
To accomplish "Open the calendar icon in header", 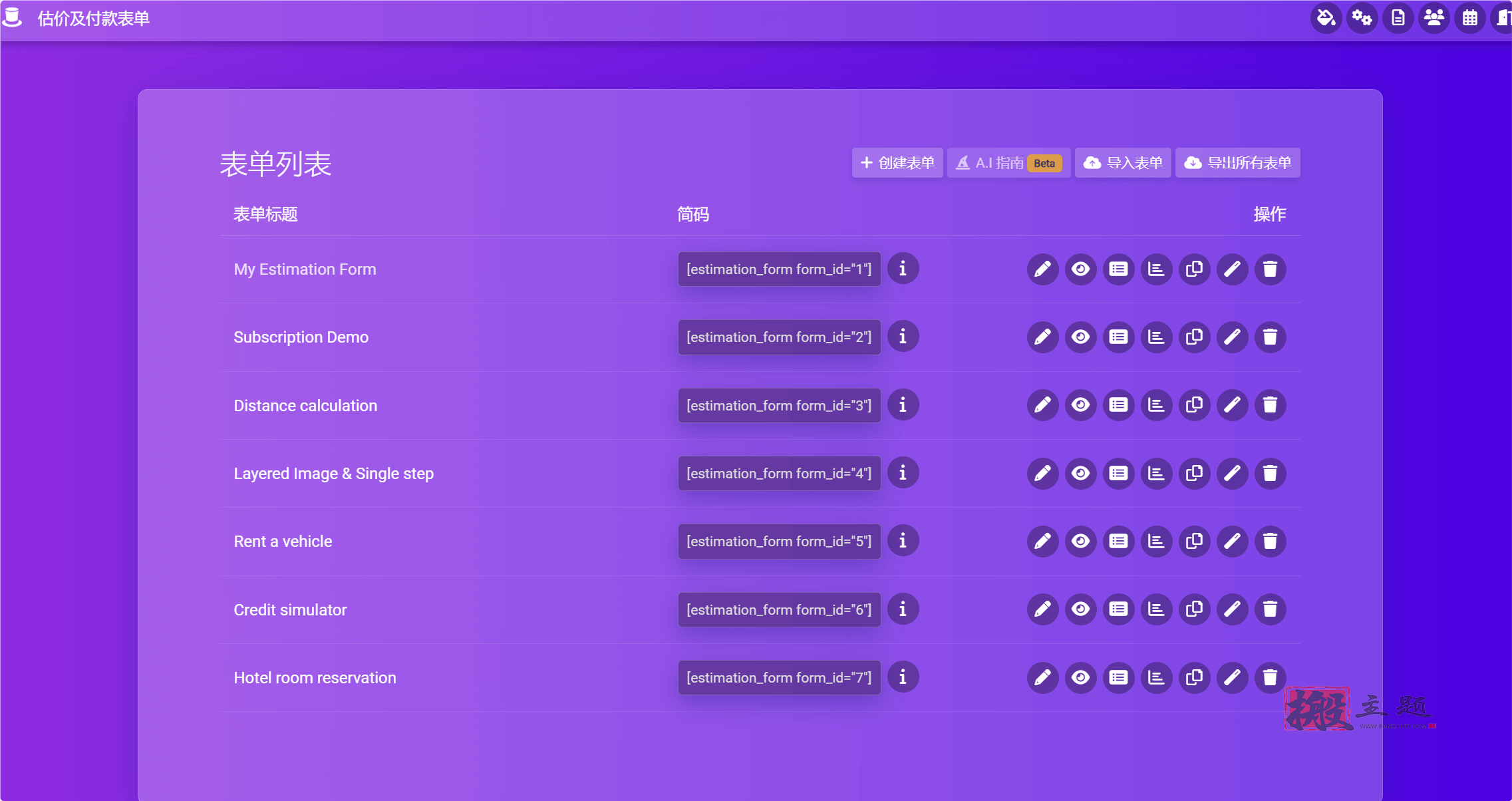I will [1469, 18].
